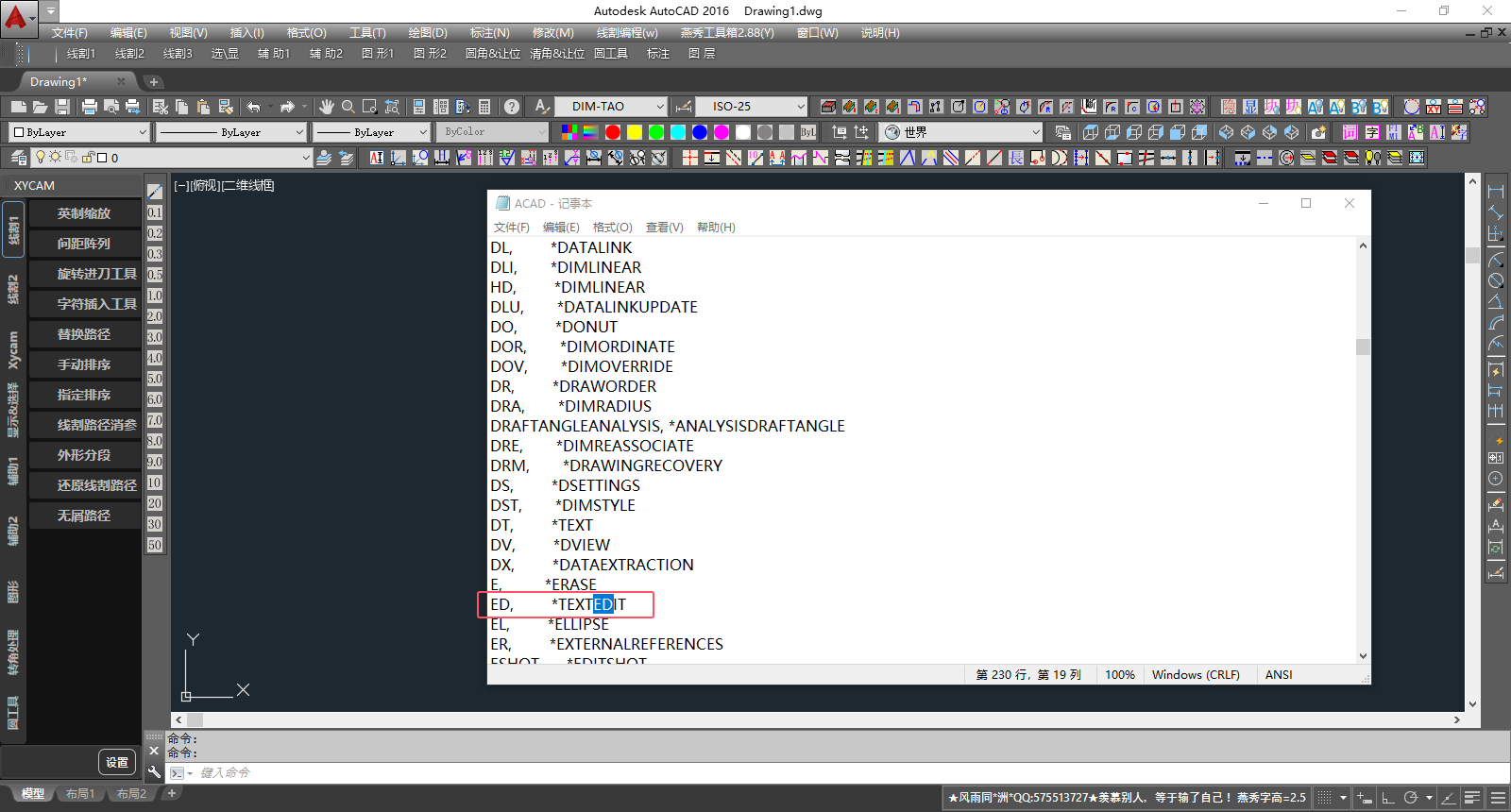Expand the ByLayer lineweight dropdown
Screen dimensions: 1511x812
pyautogui.click(x=422, y=132)
